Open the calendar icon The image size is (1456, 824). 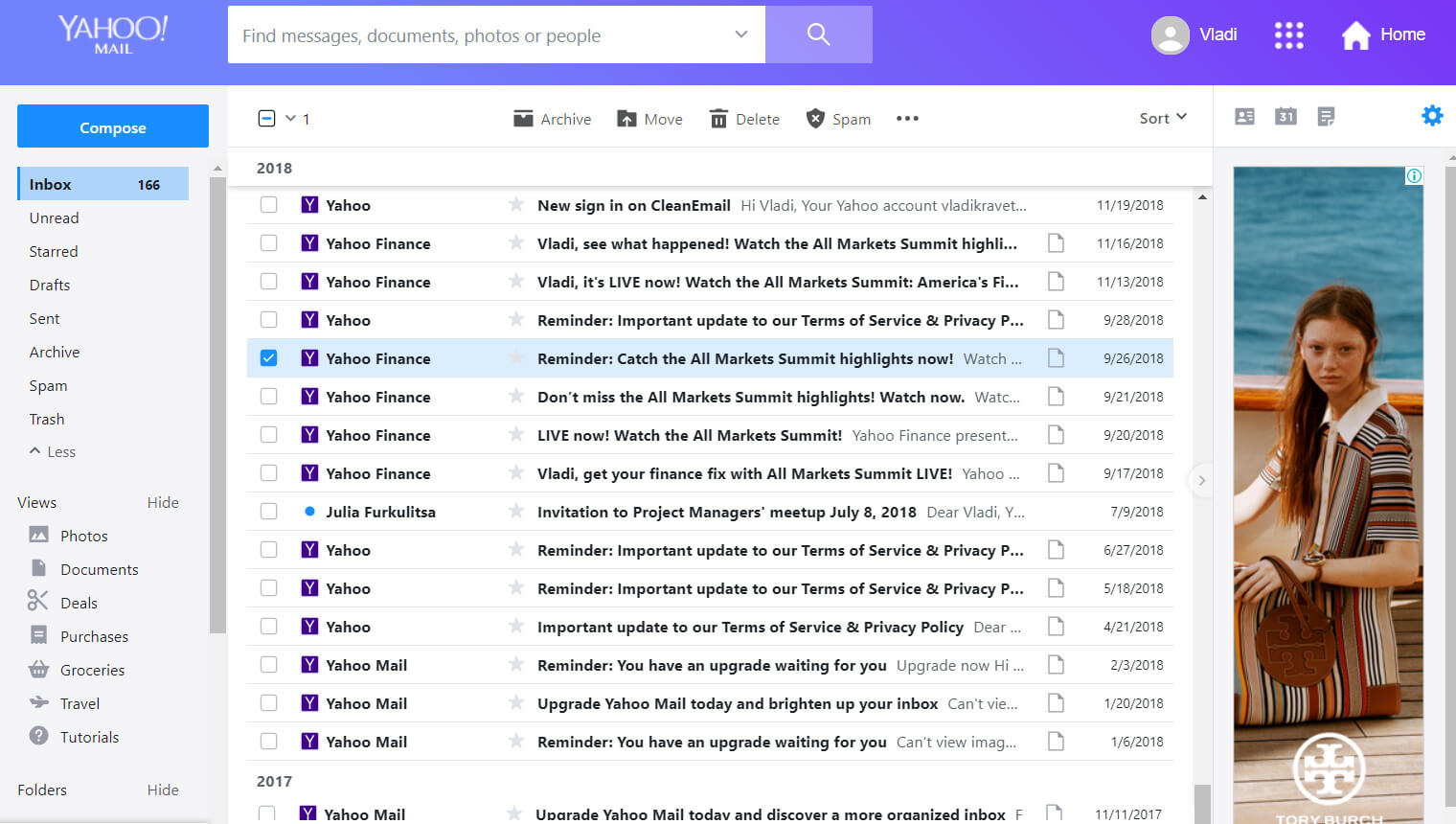(x=1285, y=117)
